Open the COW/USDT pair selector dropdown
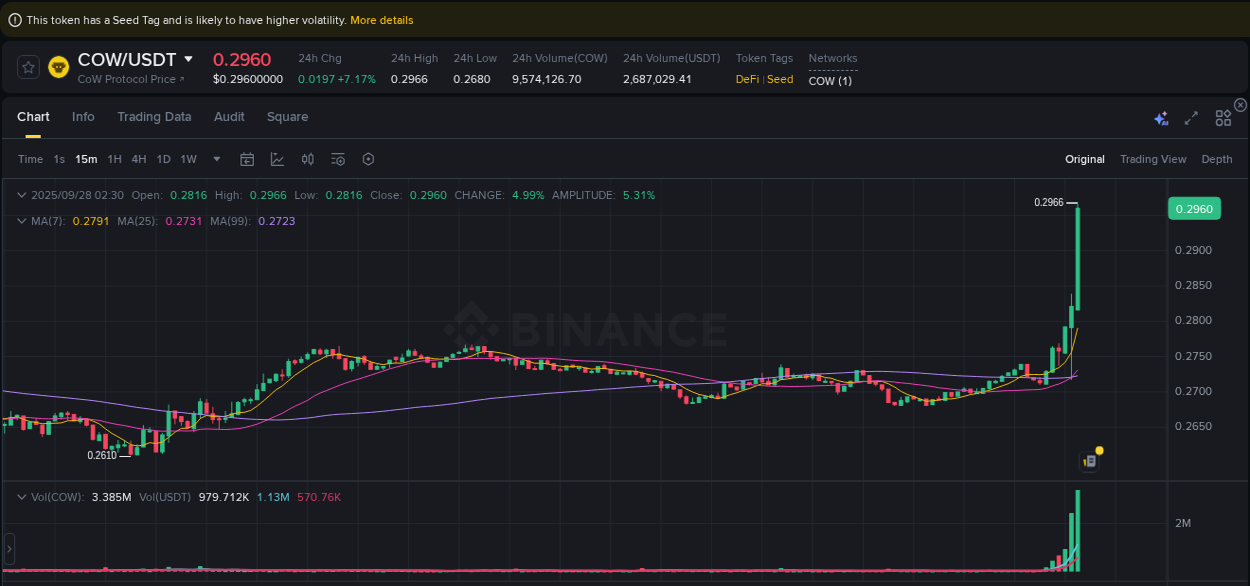The height and width of the screenshot is (586, 1250). tap(188, 59)
